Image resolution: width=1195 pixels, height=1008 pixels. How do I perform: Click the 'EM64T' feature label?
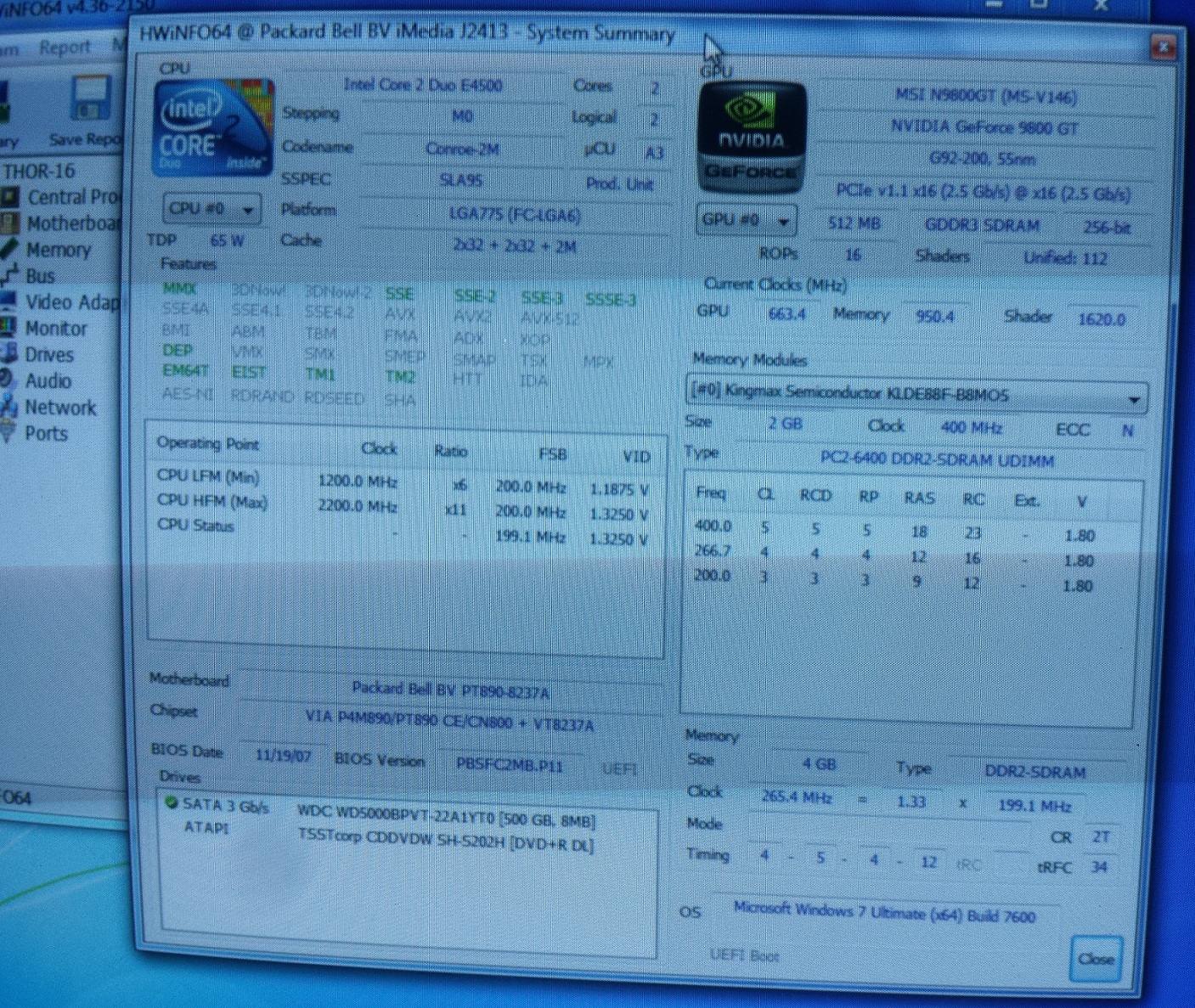[185, 370]
